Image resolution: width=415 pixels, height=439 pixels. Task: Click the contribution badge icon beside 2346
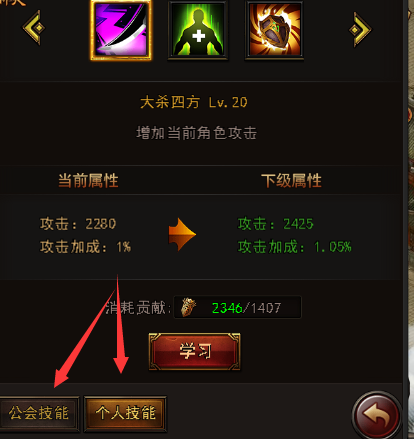188,307
